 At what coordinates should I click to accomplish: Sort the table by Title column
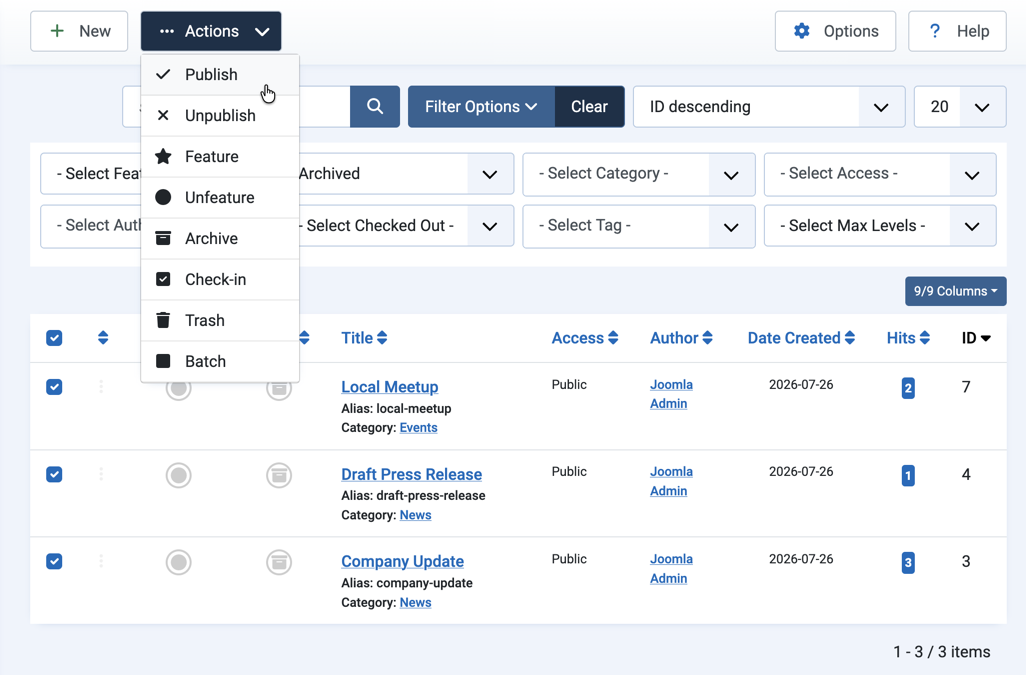click(364, 338)
